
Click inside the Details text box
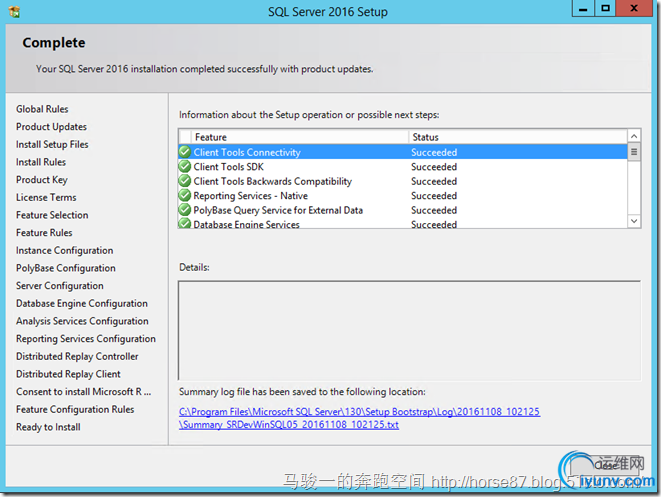409,330
